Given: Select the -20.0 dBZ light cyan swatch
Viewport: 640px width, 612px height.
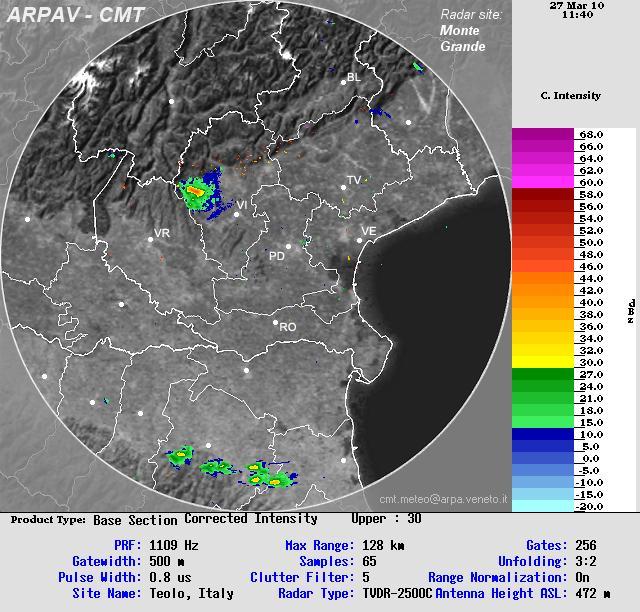Looking at the screenshot, I should point(543,506).
